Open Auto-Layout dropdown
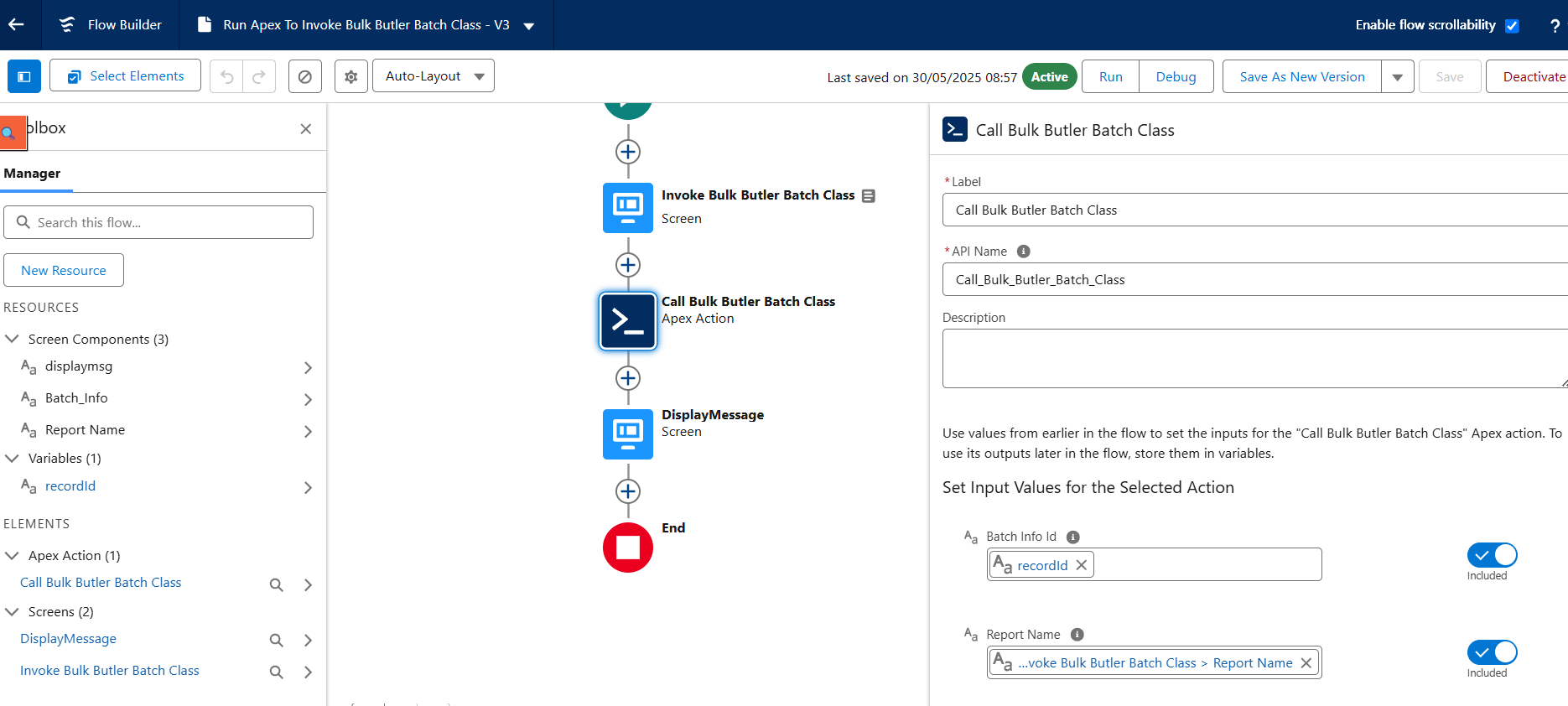The height and width of the screenshot is (706, 1568). 434,76
